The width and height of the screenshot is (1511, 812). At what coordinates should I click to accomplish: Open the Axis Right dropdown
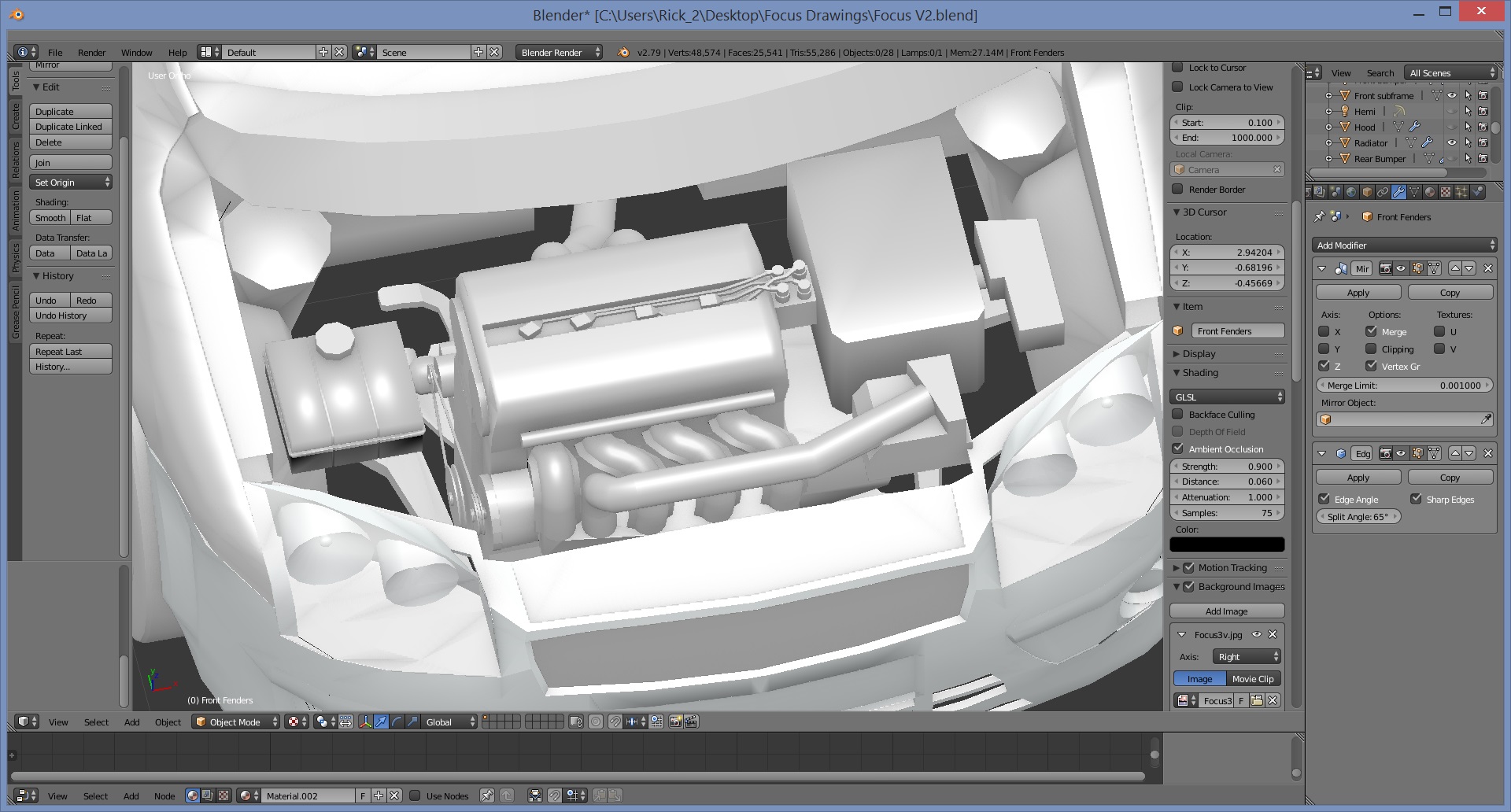(1247, 656)
